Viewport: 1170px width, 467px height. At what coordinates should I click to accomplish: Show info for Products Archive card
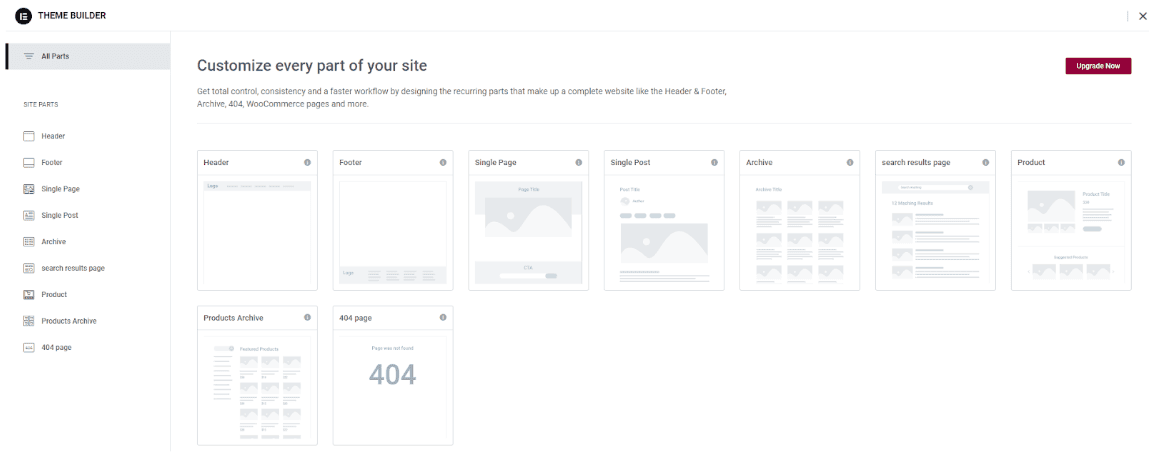click(307, 318)
